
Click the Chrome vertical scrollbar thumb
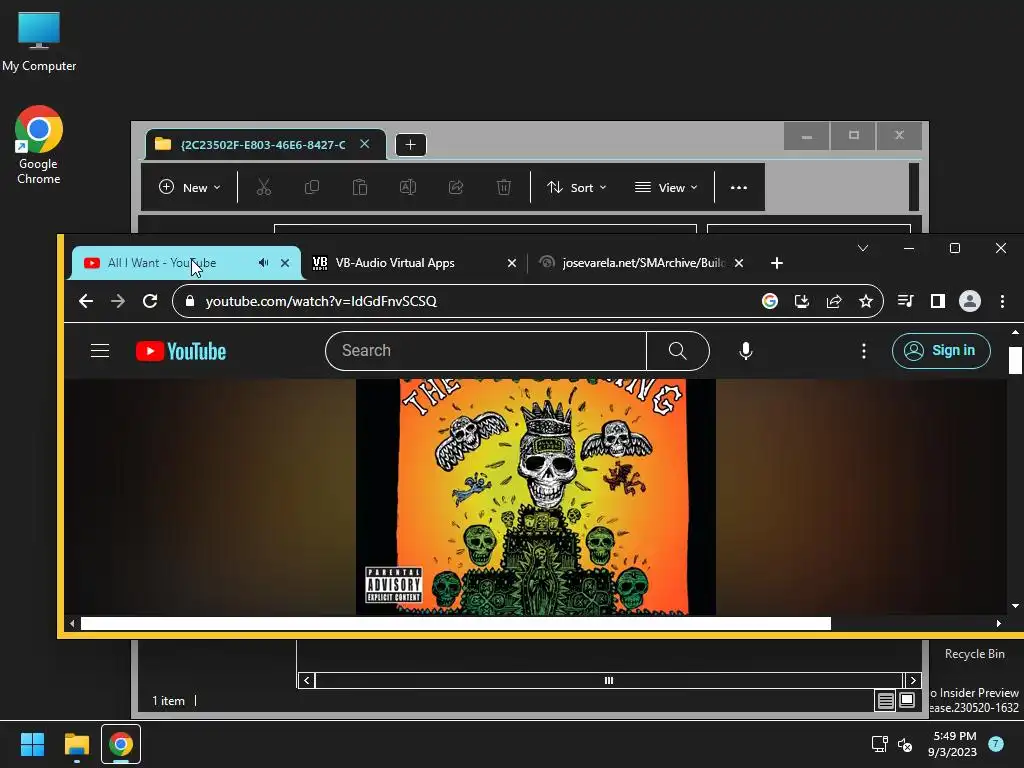[1015, 360]
